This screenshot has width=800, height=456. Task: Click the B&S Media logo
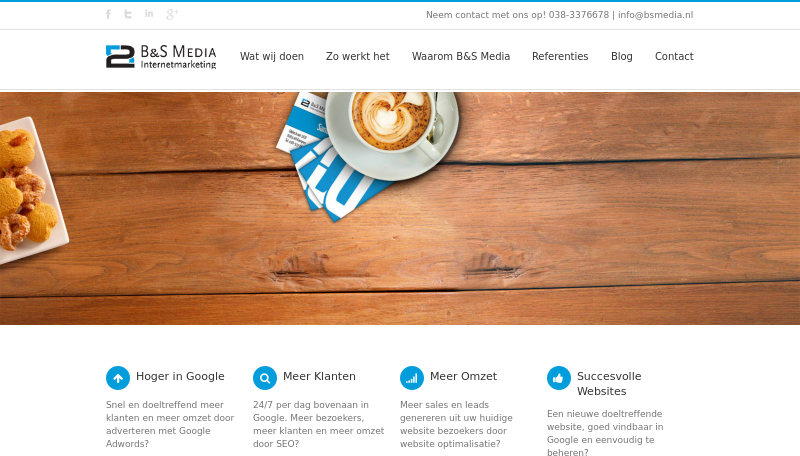(161, 57)
